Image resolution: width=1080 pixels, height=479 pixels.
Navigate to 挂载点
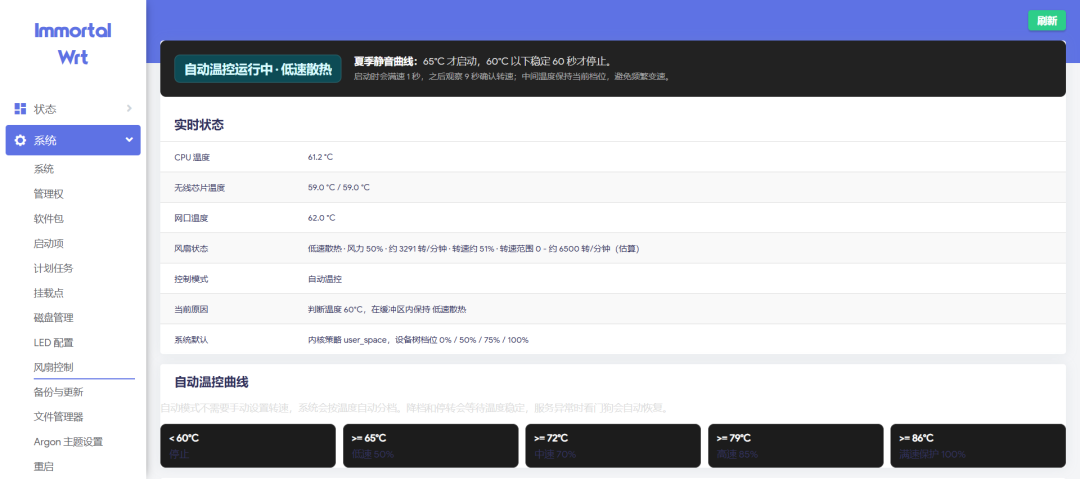pos(48,293)
